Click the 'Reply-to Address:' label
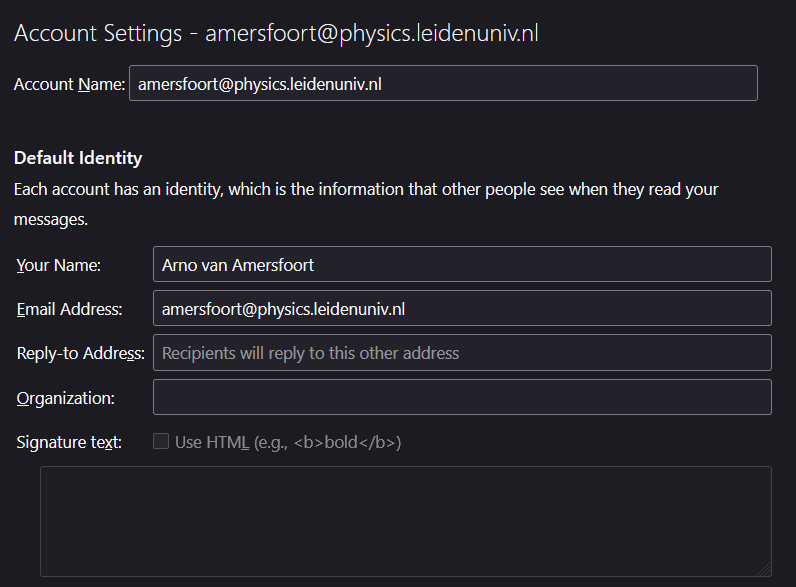 click(80, 353)
